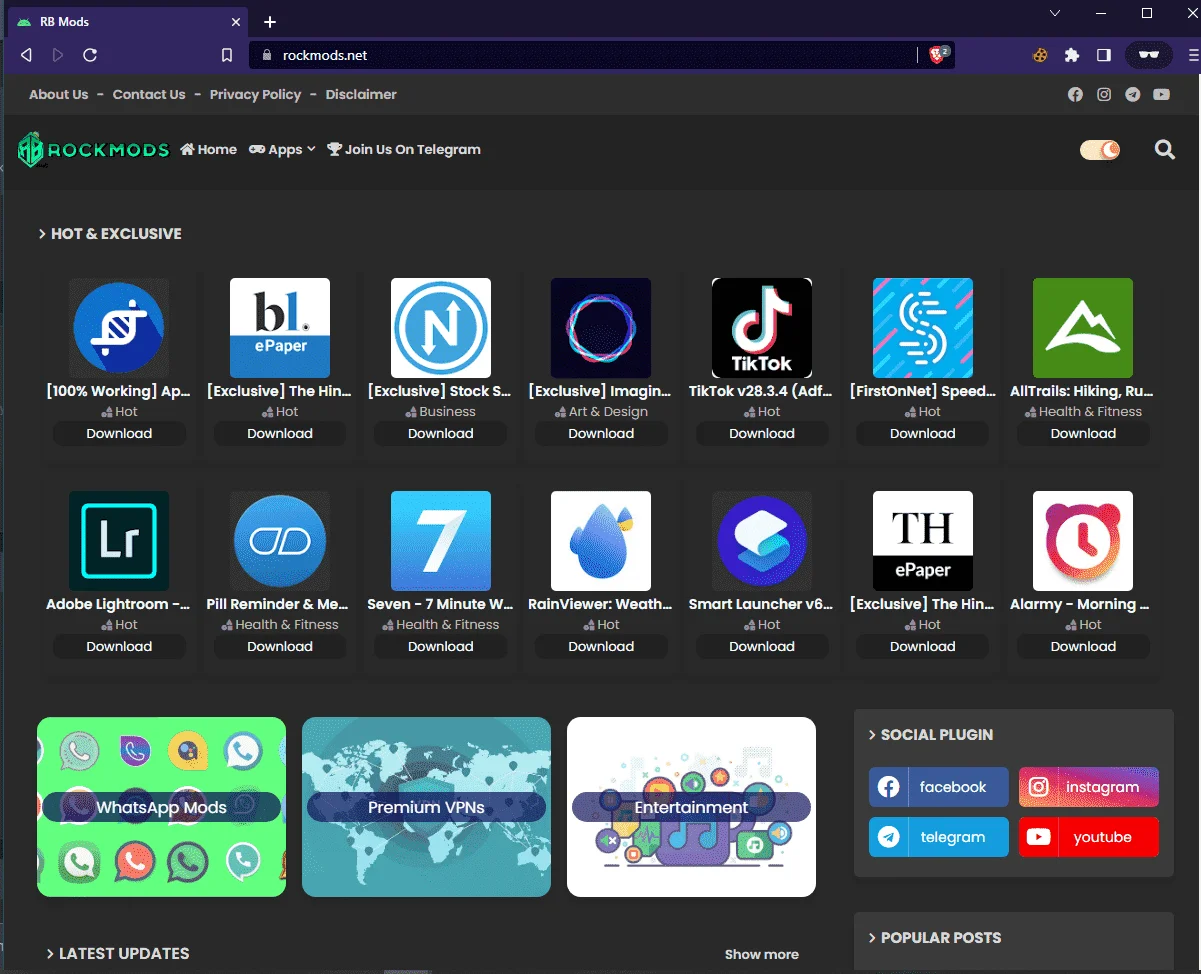1201x974 pixels.
Task: Open the Pill Reminder & Me... title link
Action: 278,604
